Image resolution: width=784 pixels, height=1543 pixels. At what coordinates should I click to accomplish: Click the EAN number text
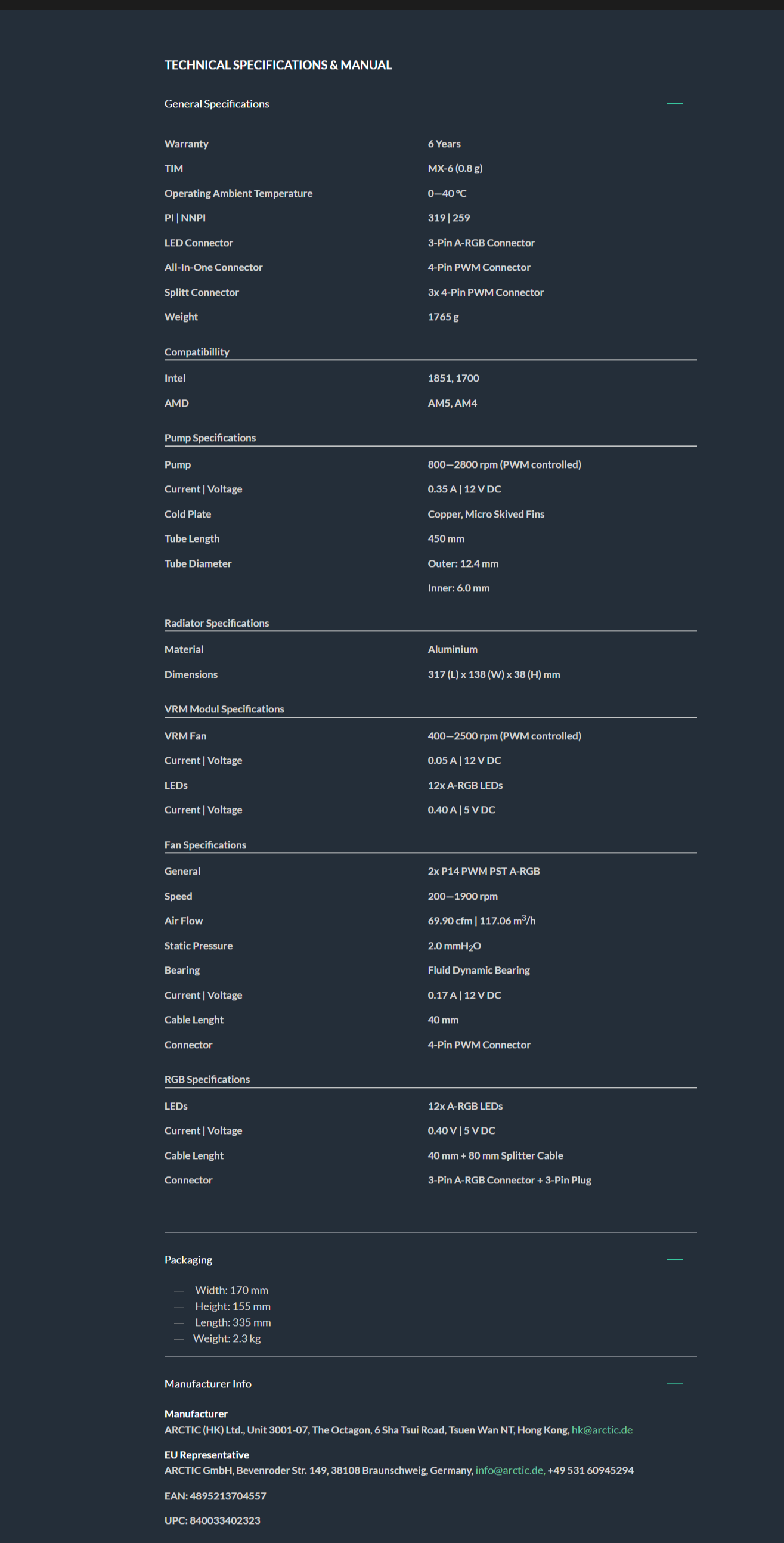coord(215,1495)
